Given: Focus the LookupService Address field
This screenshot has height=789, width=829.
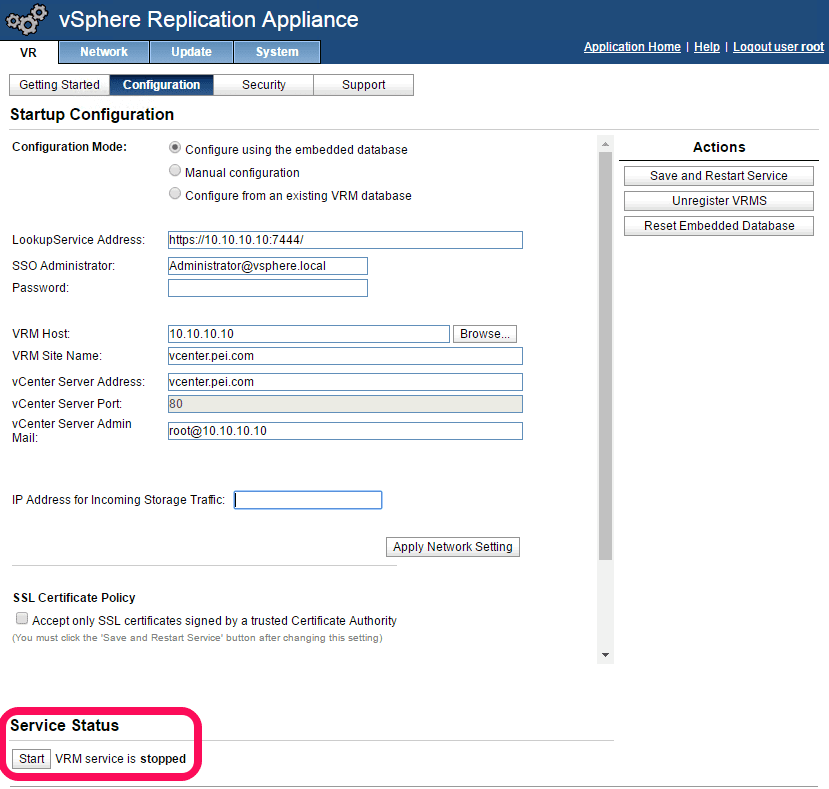Looking at the screenshot, I should [x=345, y=240].
